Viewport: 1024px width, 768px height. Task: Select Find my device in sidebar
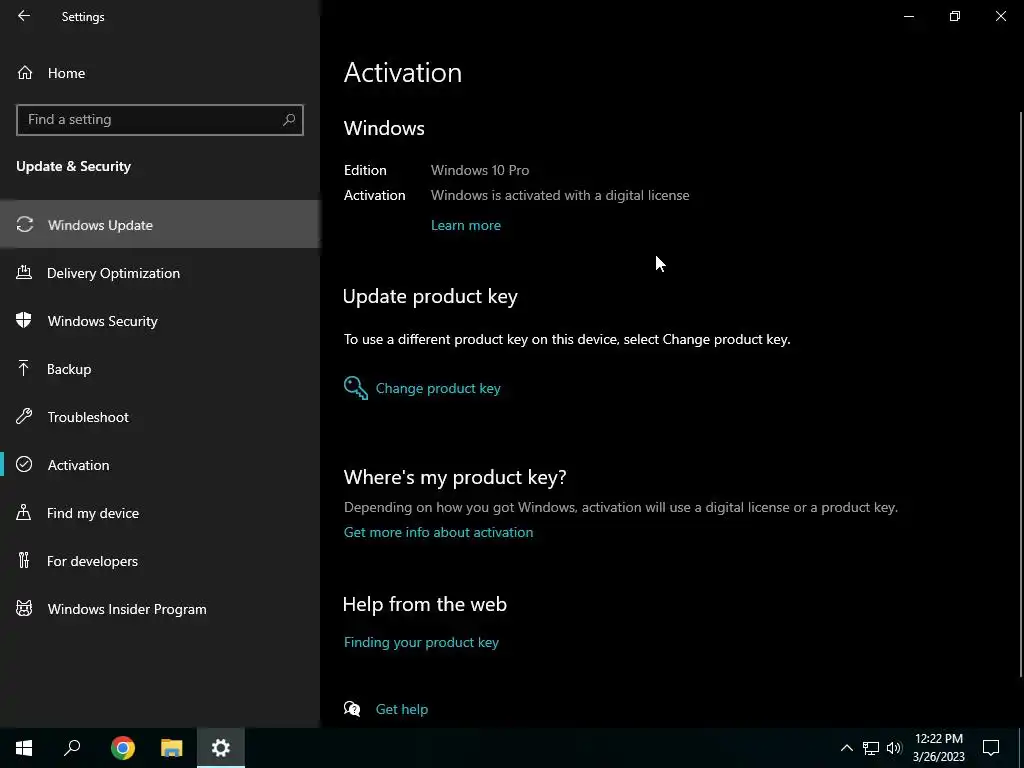pyautogui.click(x=160, y=513)
